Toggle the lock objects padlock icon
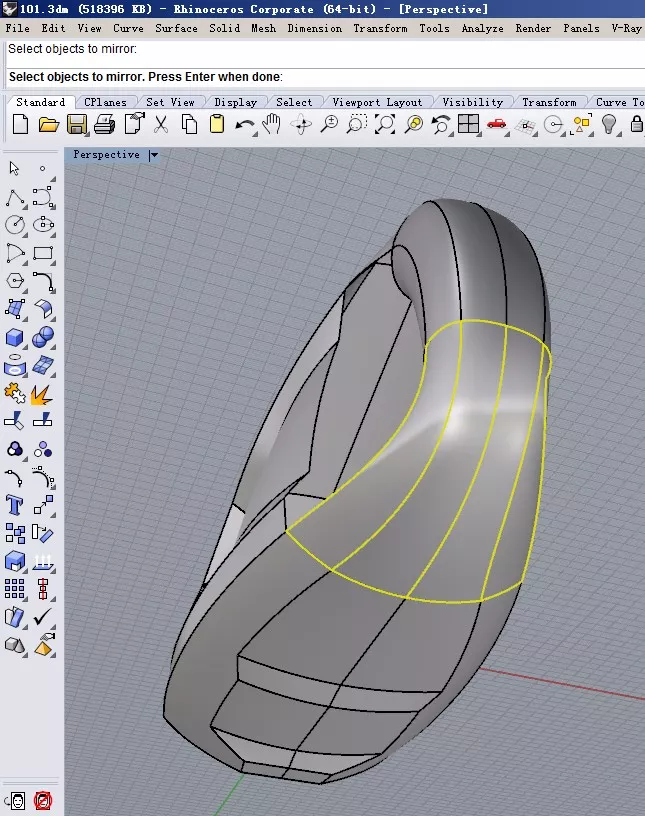Image resolution: width=645 pixels, height=816 pixels. [636, 125]
